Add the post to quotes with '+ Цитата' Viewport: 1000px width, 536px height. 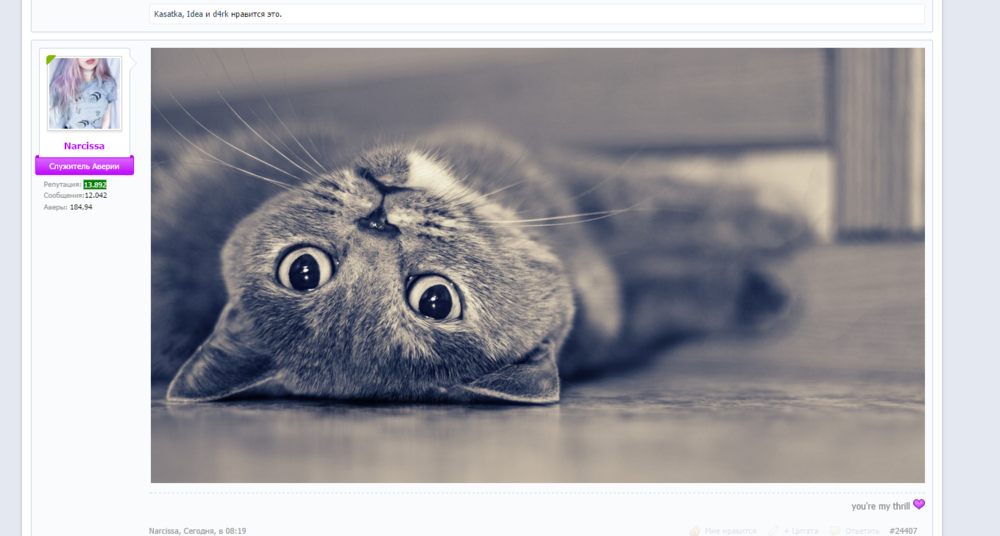pyautogui.click(x=800, y=531)
